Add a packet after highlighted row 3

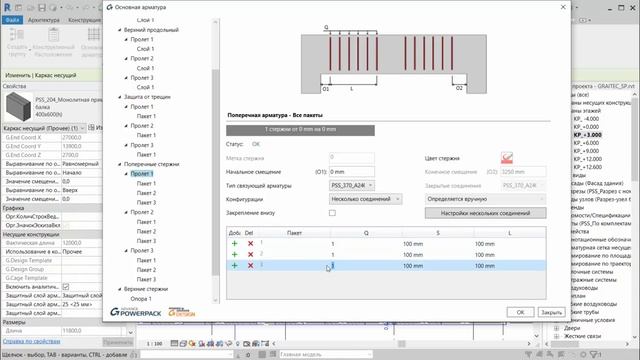click(234, 266)
